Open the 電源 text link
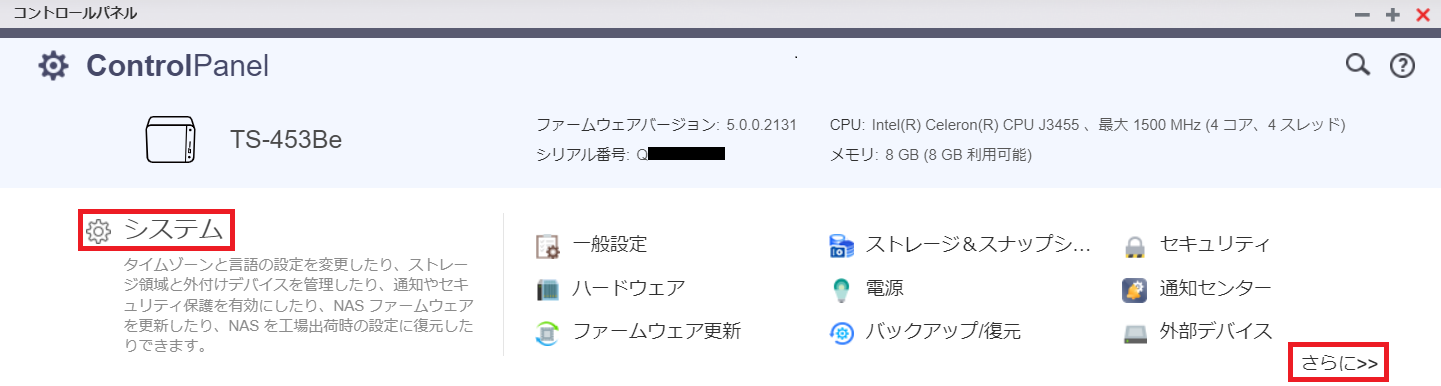Viewport: 1441px width, 386px height. click(884, 290)
